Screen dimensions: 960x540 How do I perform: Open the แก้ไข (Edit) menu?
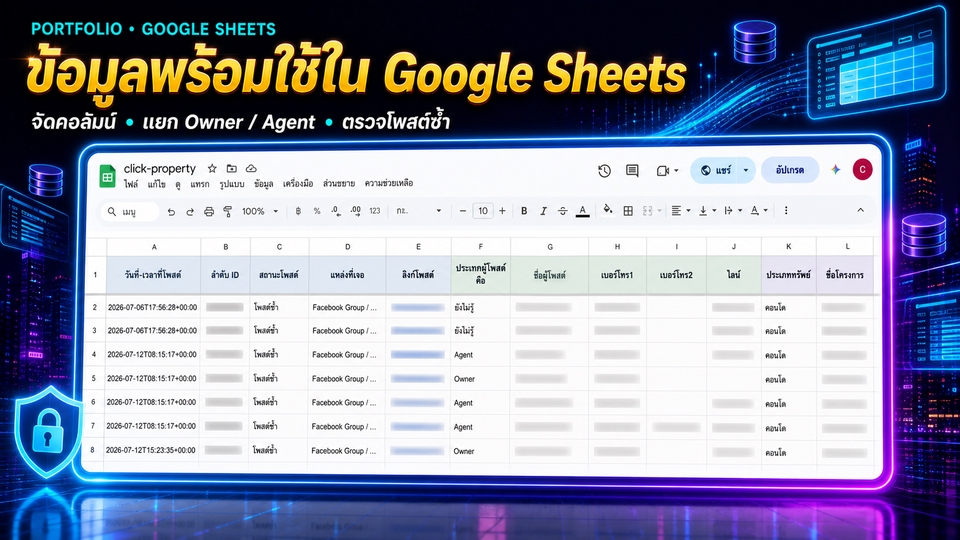coord(157,184)
